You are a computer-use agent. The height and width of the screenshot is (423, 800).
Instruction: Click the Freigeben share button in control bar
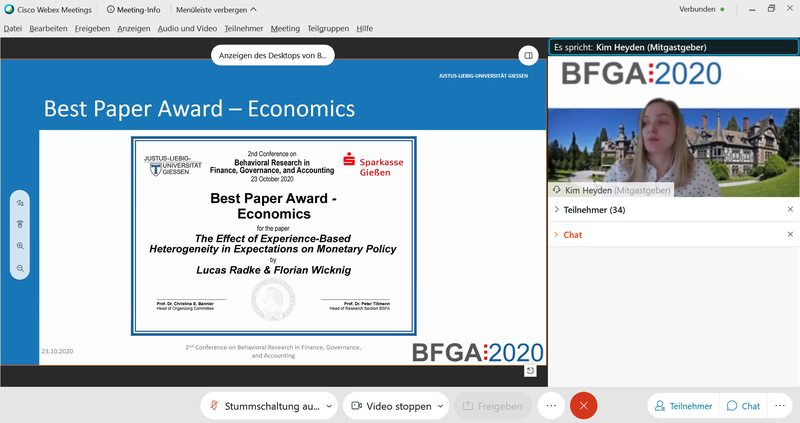click(x=493, y=406)
